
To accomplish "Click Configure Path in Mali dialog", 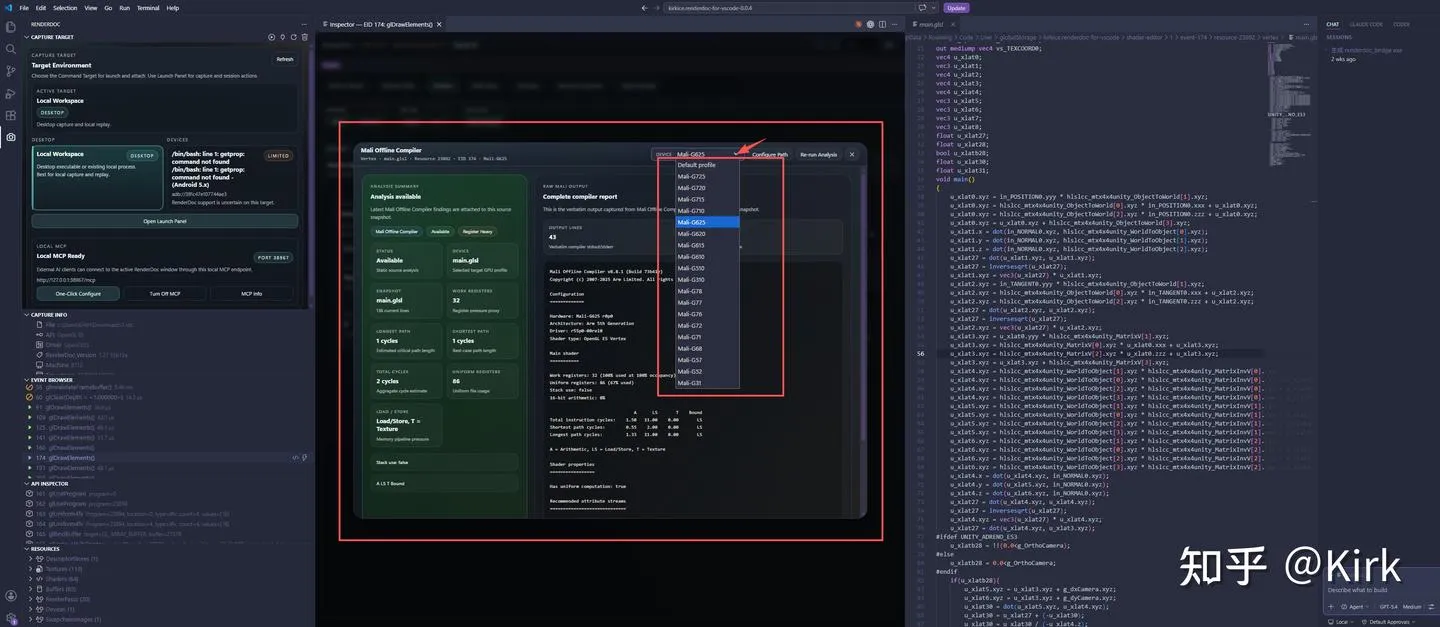I will 769,155.
